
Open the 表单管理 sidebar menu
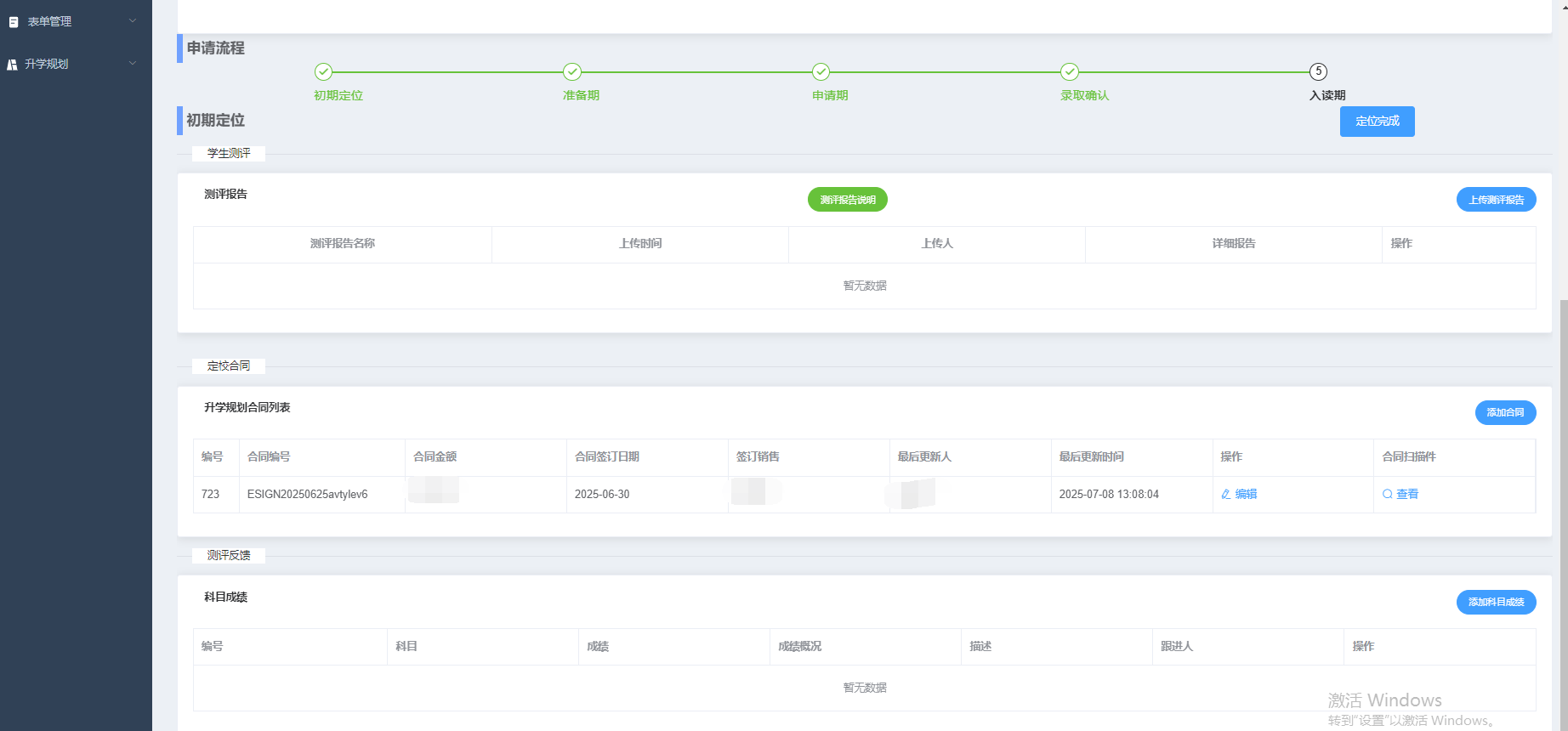click(76, 21)
